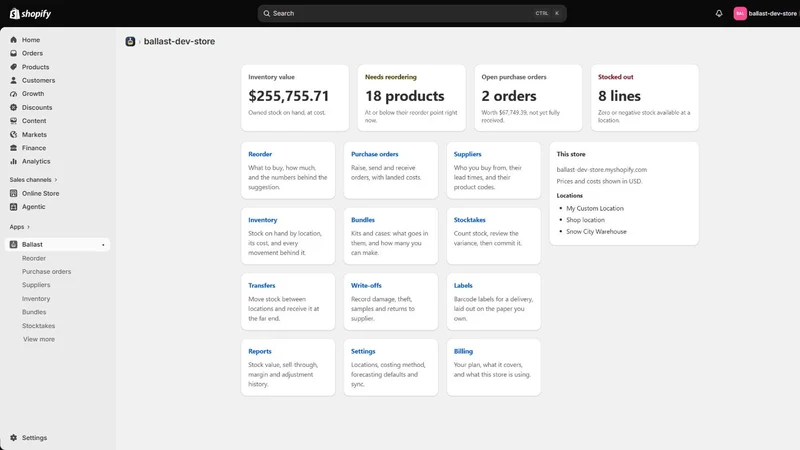The width and height of the screenshot is (800, 450).
Task: Click ballast-dev-store breadcrumb title
Action: tap(179, 41)
